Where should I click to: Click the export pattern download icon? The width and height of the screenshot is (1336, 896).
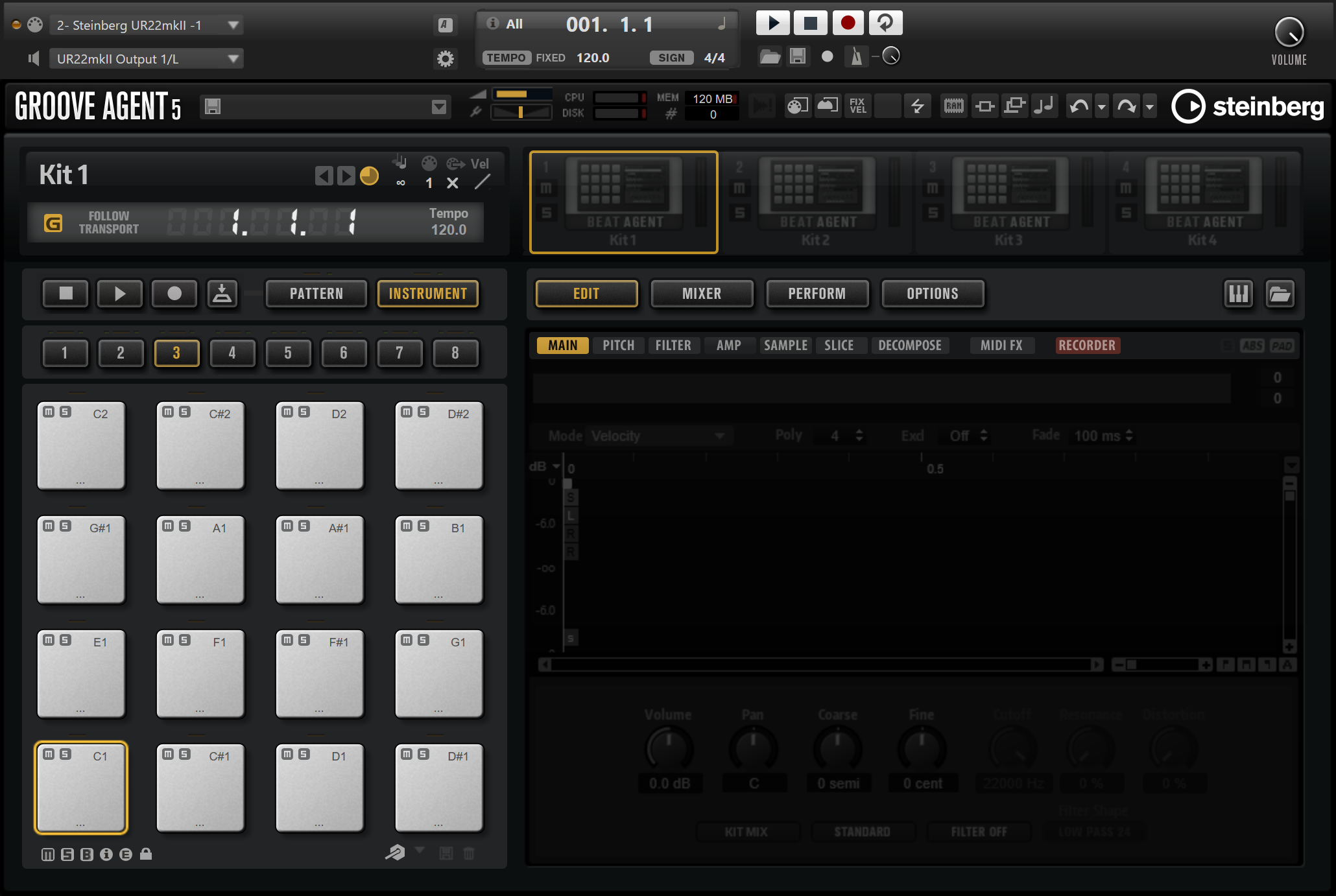pyautogui.click(x=222, y=293)
